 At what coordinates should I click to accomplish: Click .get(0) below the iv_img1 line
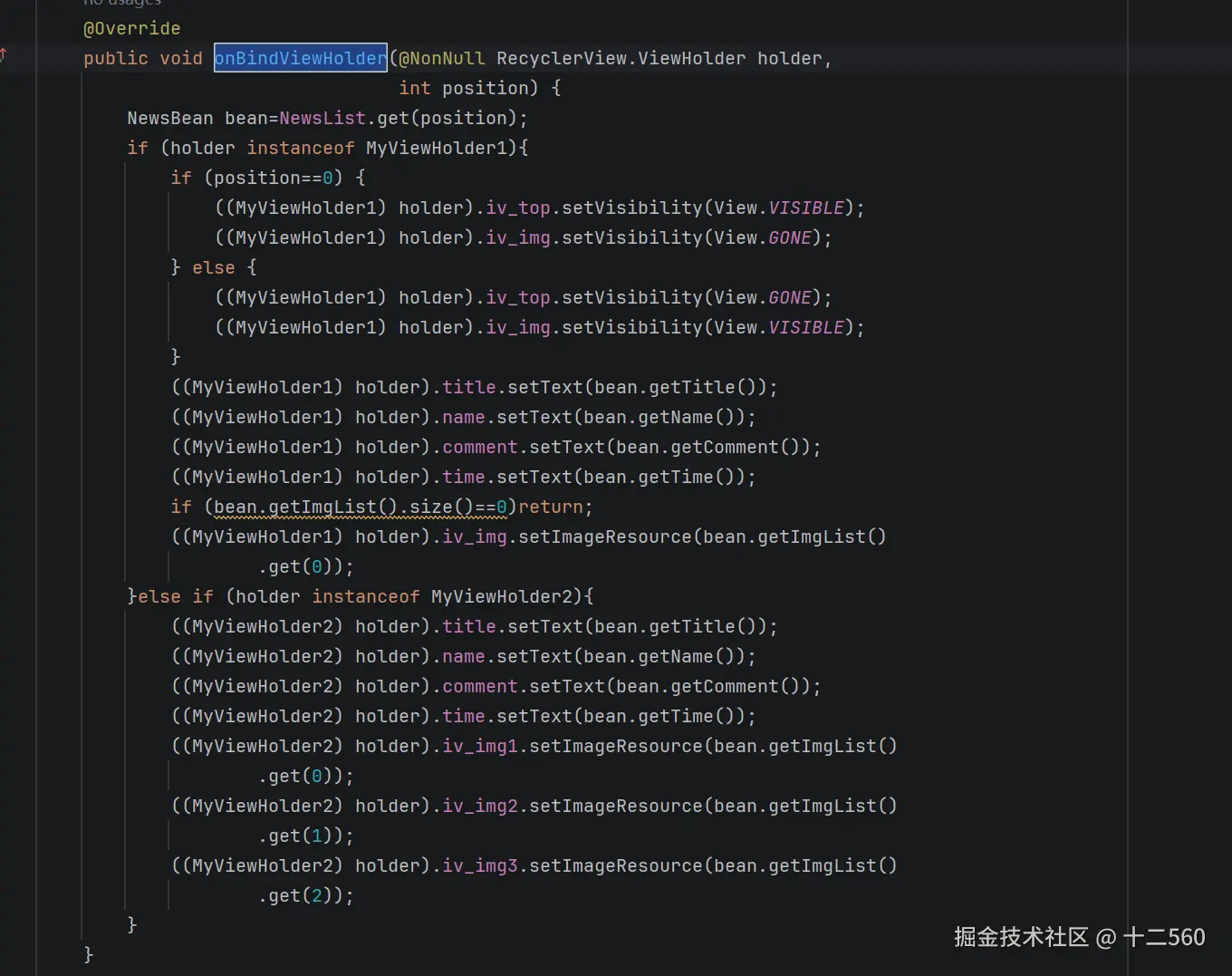click(x=301, y=776)
